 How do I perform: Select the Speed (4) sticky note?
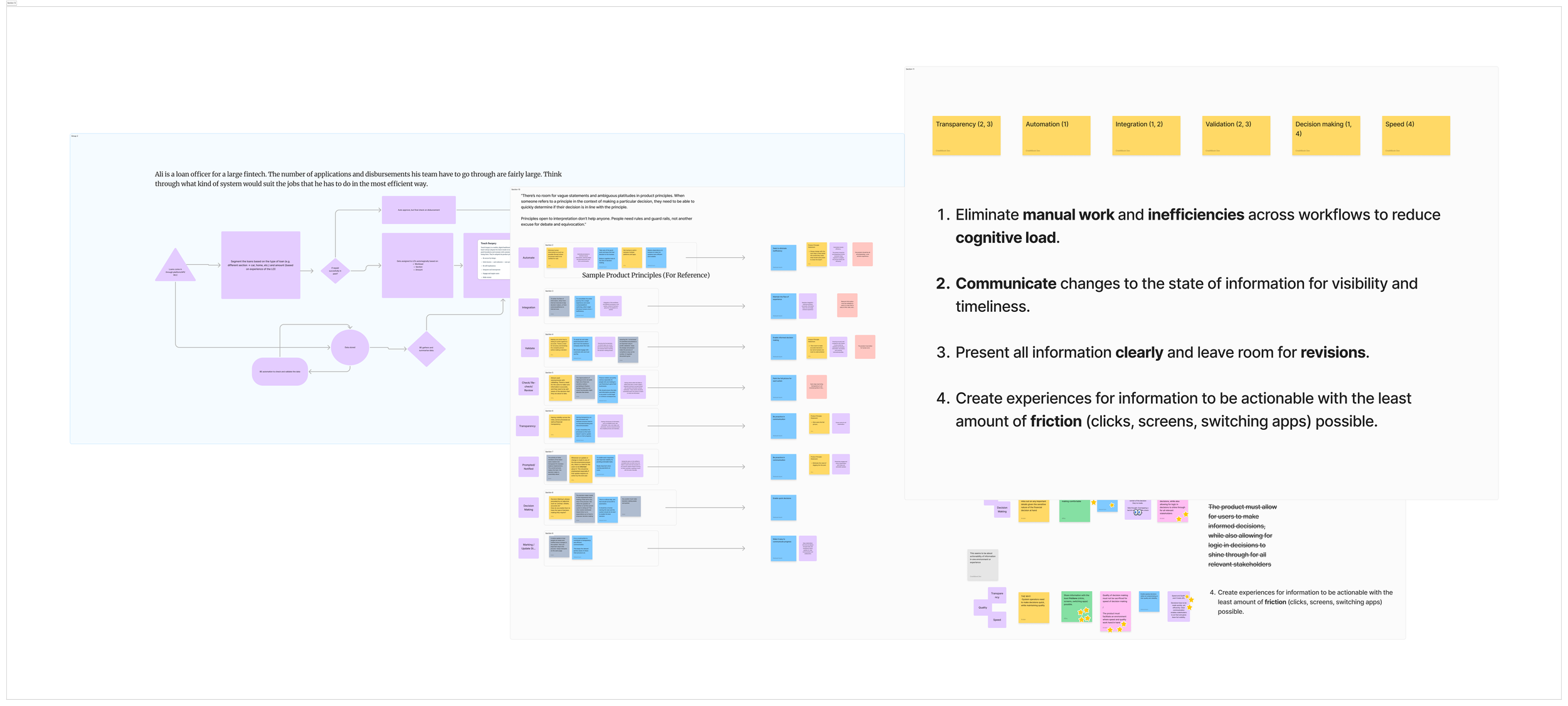coord(1416,136)
